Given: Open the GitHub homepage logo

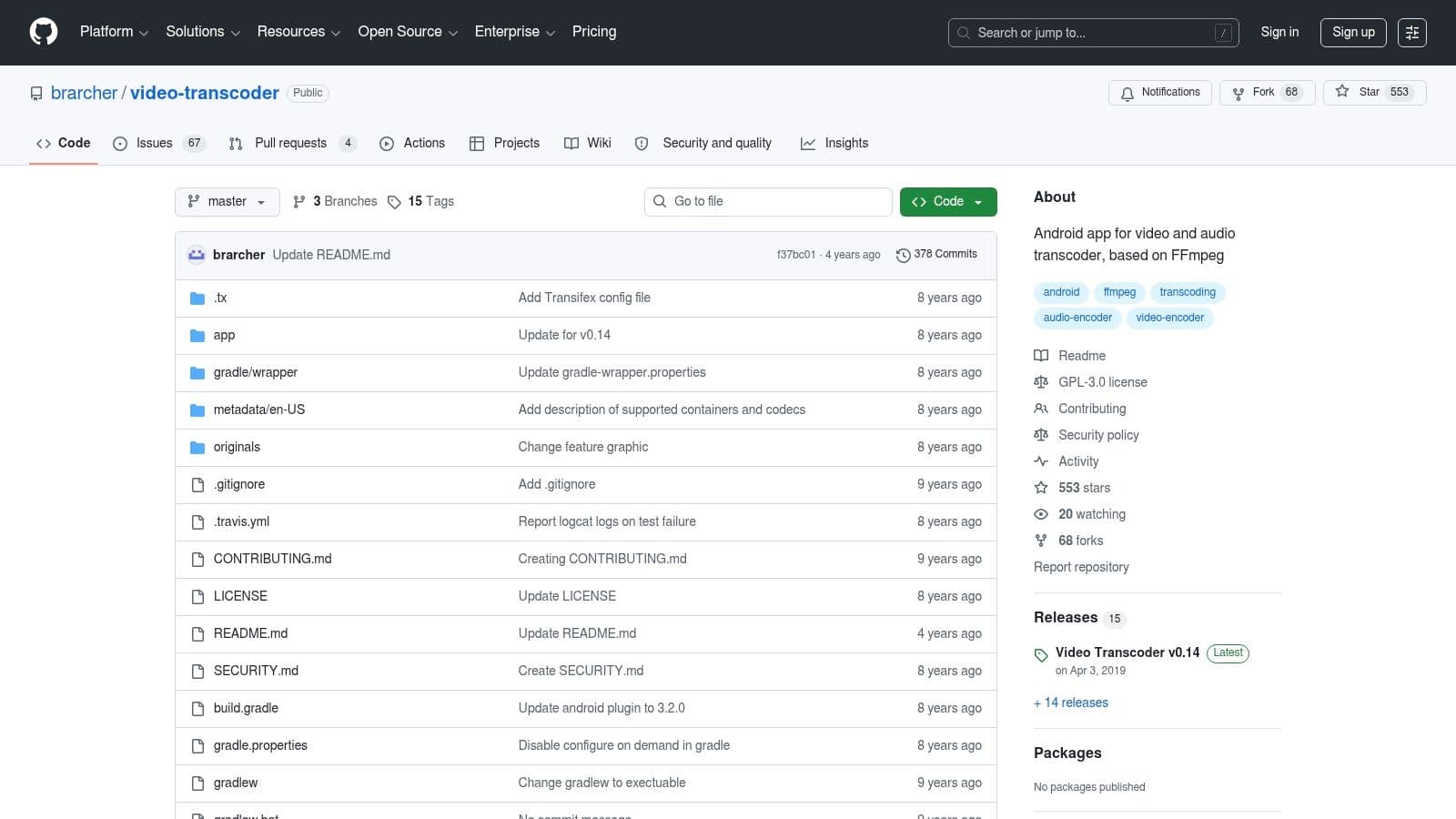Looking at the screenshot, I should (x=44, y=32).
